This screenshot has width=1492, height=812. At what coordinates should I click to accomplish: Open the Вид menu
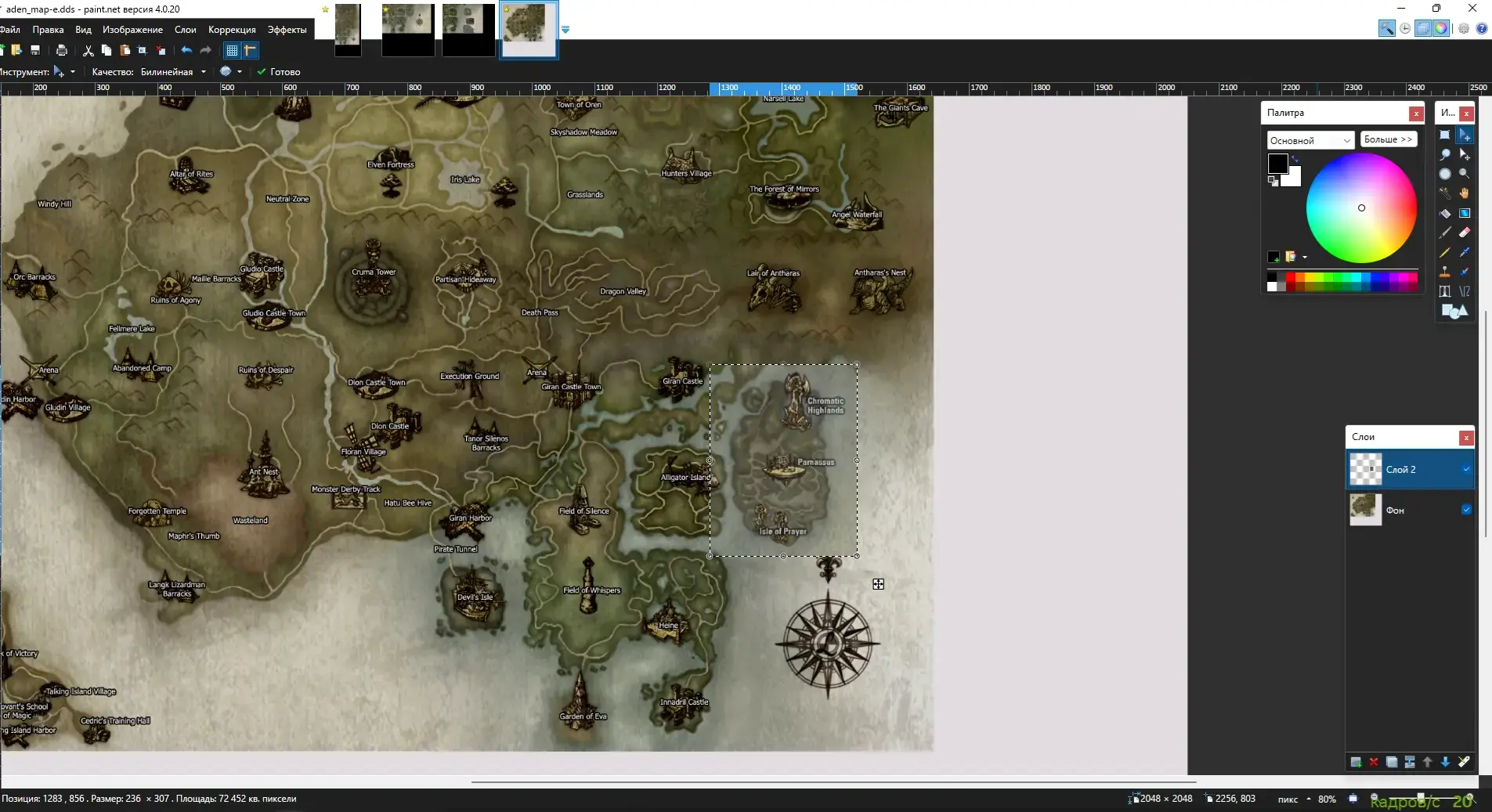coord(83,30)
